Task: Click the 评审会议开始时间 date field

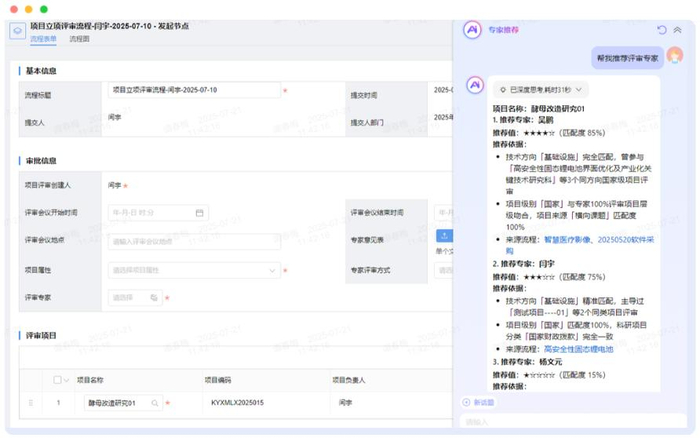Action: coord(158,213)
